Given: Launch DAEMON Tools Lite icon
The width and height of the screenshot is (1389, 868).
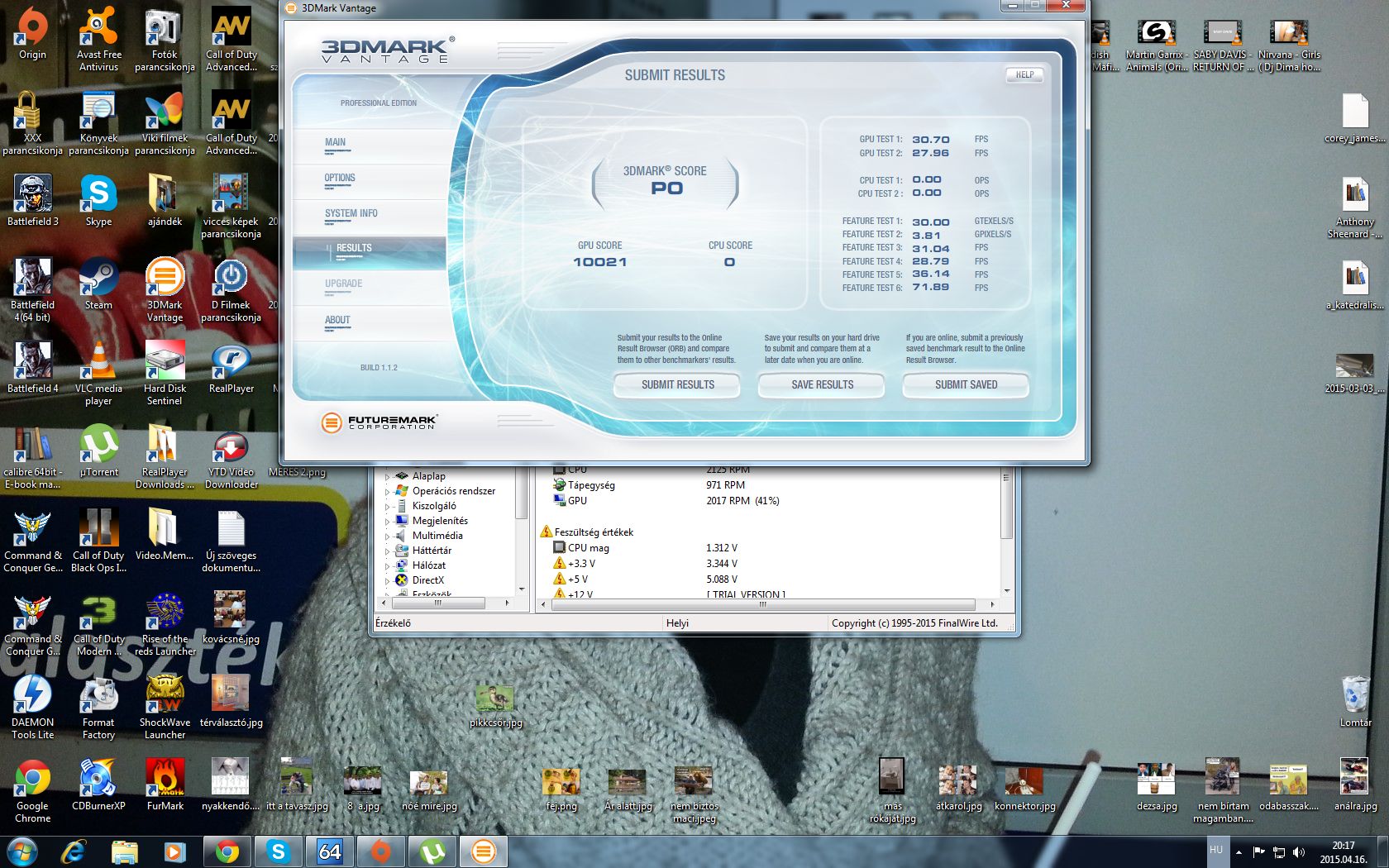Looking at the screenshot, I should pyautogui.click(x=32, y=707).
